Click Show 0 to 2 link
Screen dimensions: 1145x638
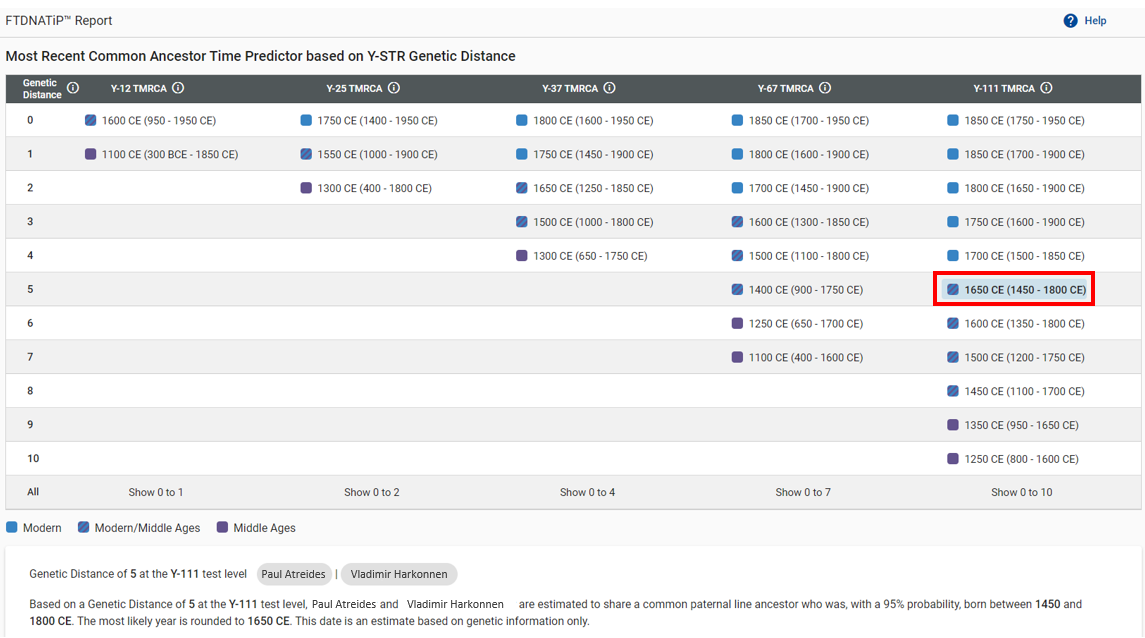pyautogui.click(x=372, y=493)
